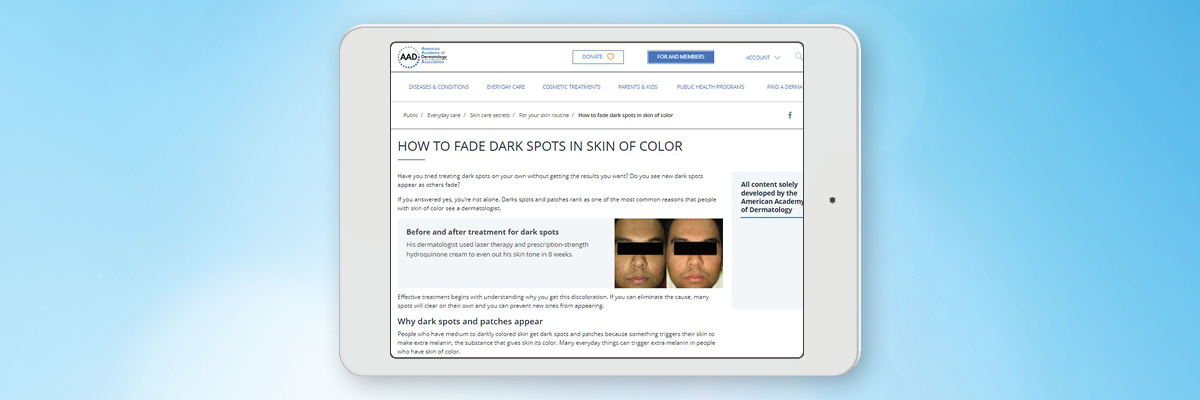The height and width of the screenshot is (400, 1200).
Task: Click heading Why dark spots and patches appear
Action: pyautogui.click(x=470, y=321)
